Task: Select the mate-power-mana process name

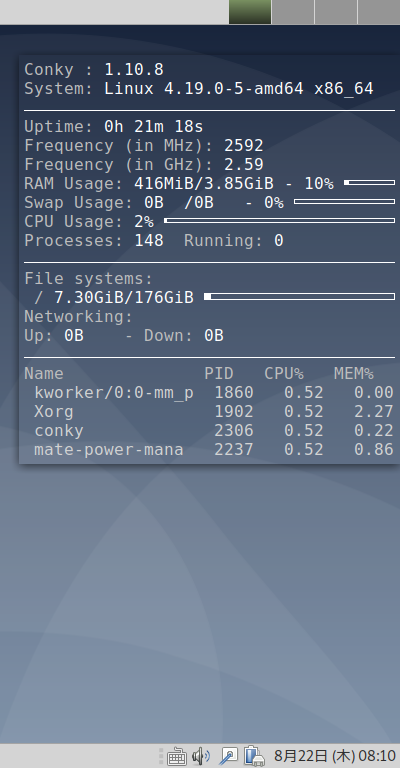Action: click(109, 450)
